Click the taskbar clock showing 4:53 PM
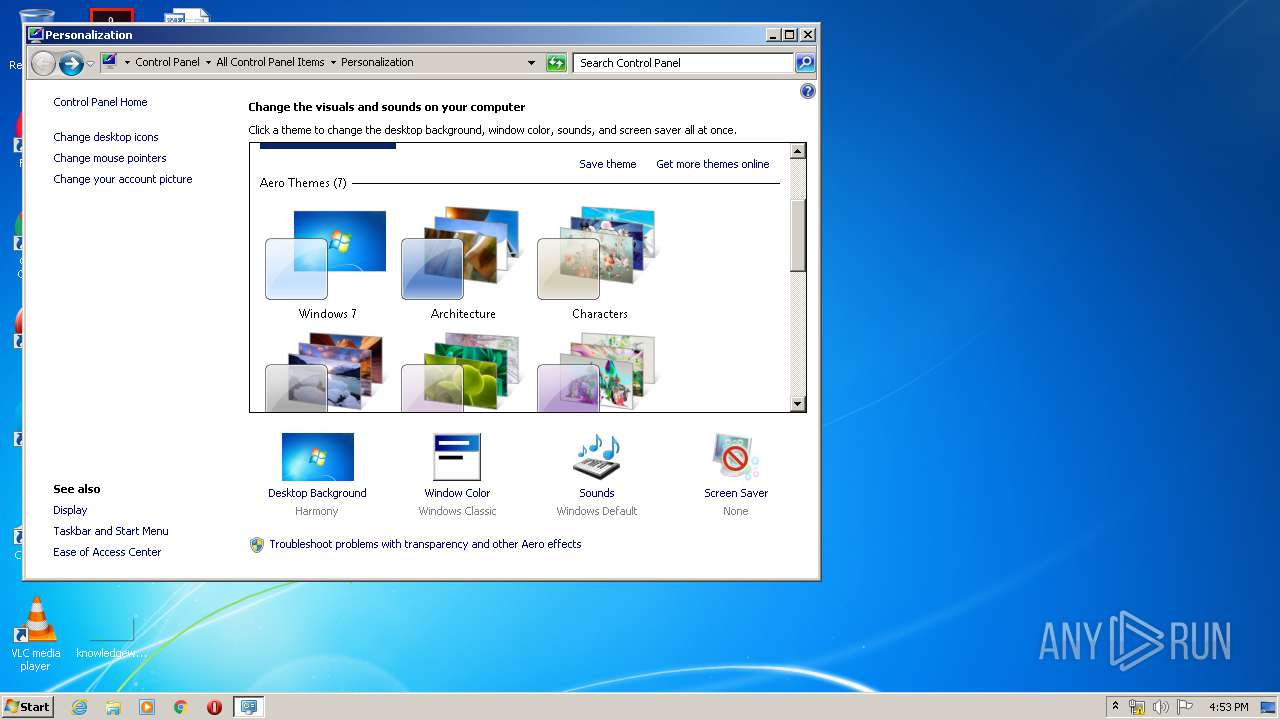Screen dimensions: 1280x720 tap(1229, 707)
